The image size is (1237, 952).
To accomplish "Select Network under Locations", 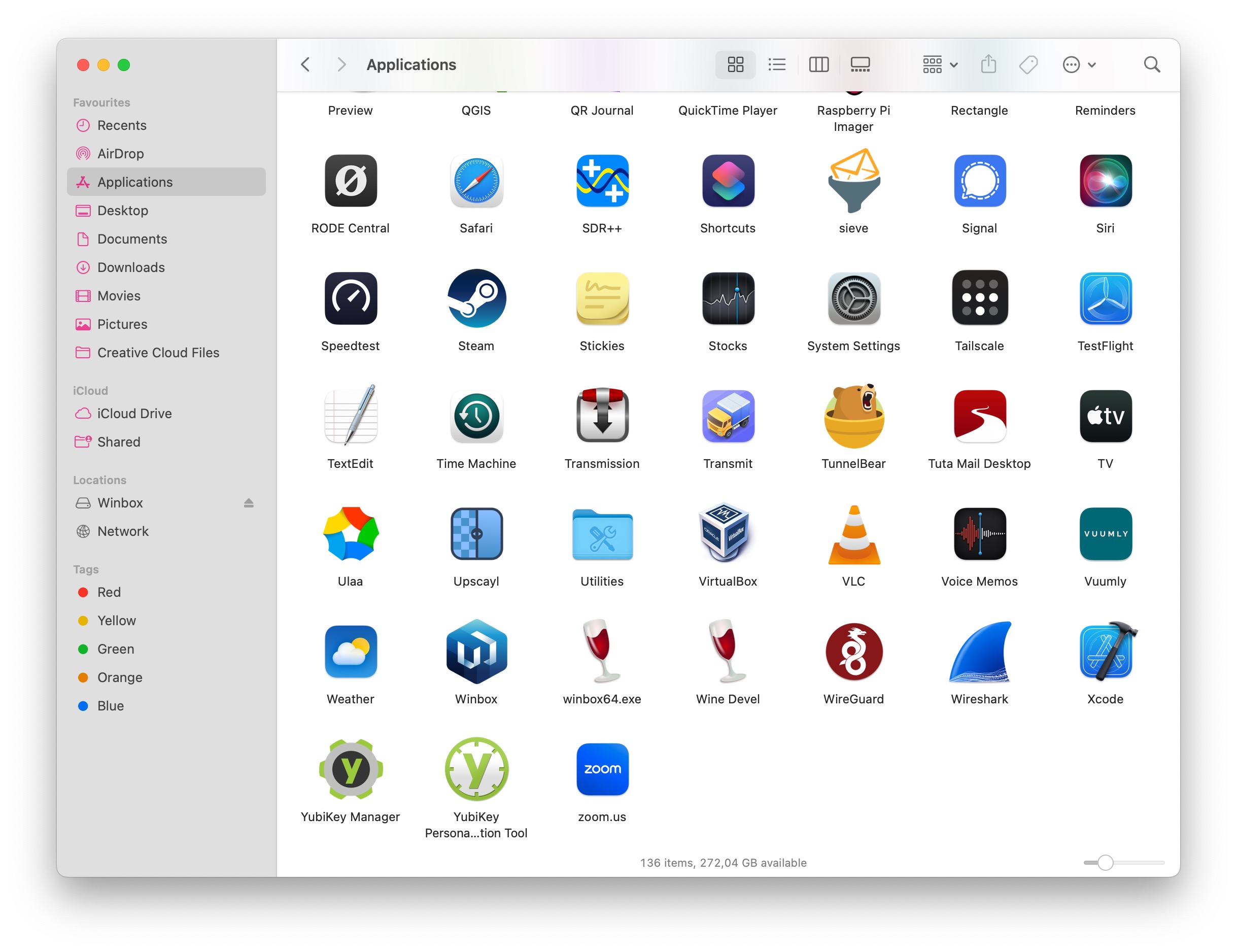I will coord(166,531).
